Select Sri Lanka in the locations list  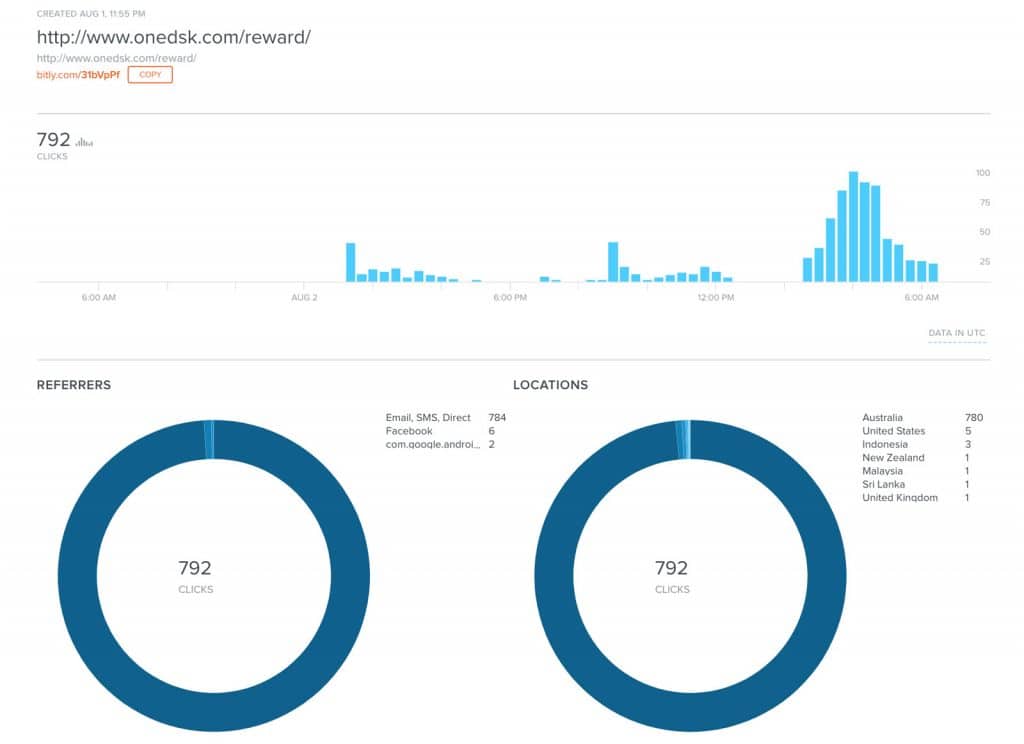point(884,484)
